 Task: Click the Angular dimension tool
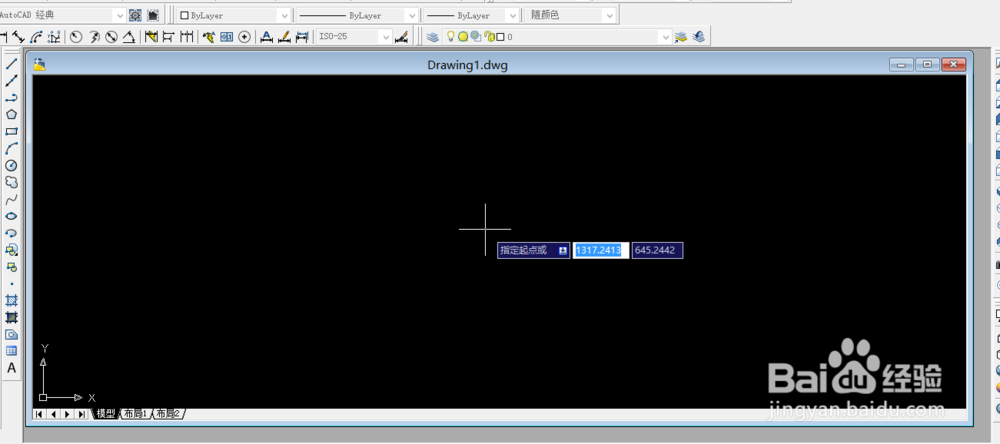129,37
